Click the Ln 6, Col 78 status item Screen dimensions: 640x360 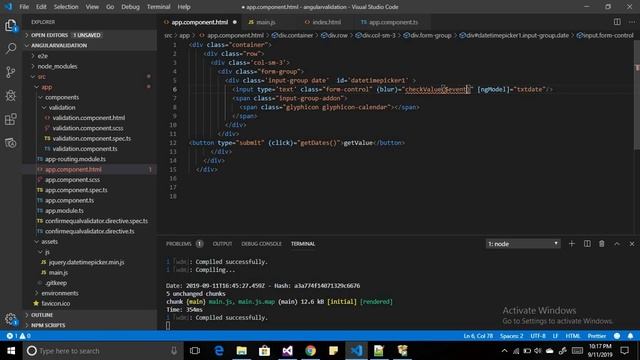pos(478,336)
